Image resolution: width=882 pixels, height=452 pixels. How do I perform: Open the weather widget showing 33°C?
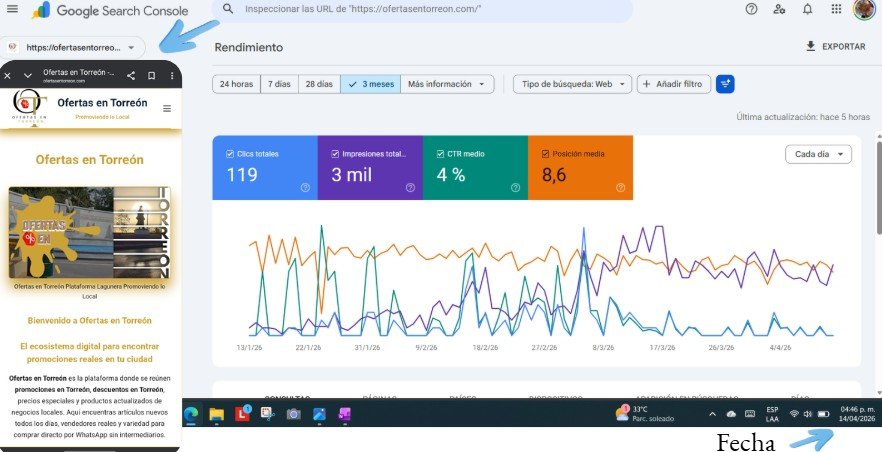point(645,414)
